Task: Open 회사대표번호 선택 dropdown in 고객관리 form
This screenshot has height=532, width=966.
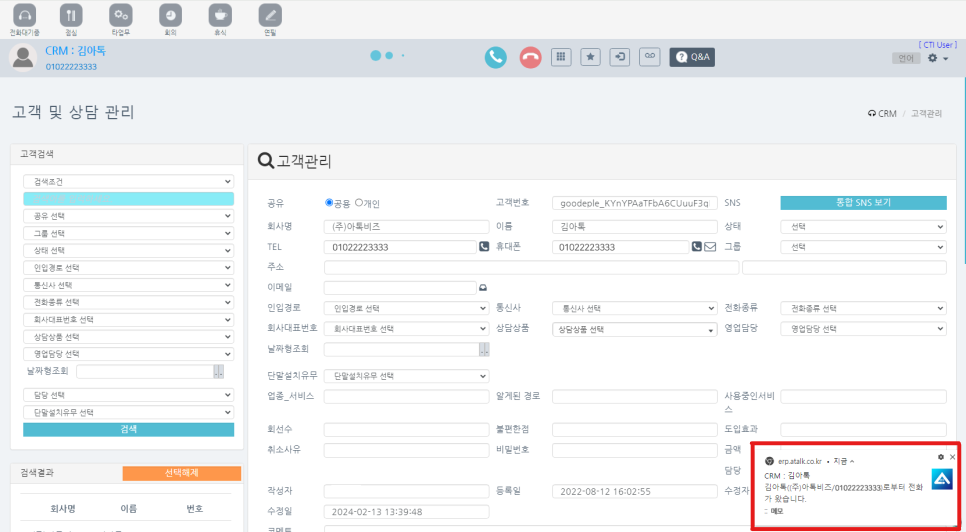Action: point(407,329)
